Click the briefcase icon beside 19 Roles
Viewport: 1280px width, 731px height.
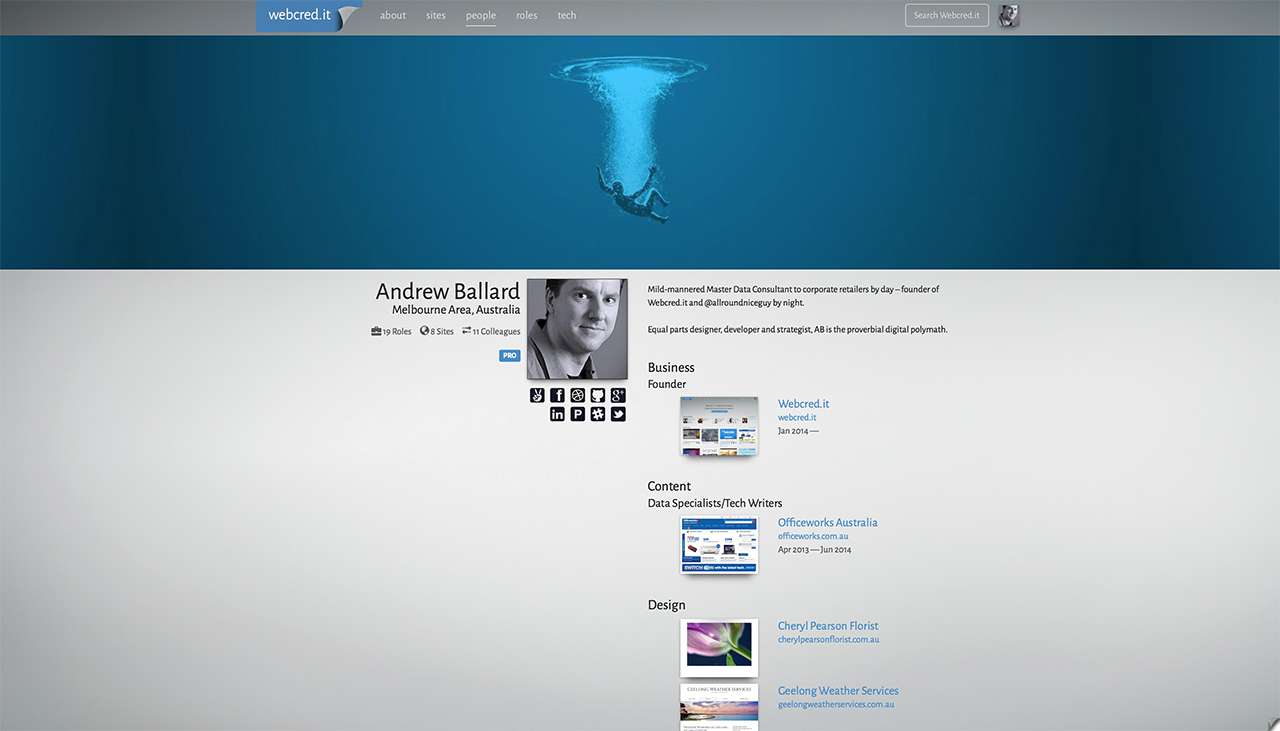(374, 330)
